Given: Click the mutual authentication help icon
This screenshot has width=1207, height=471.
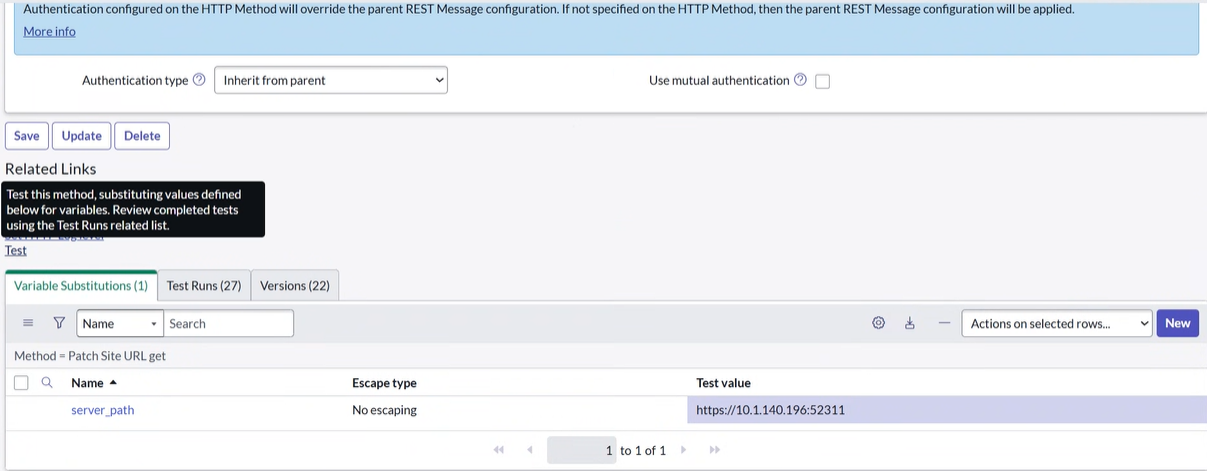Looking at the screenshot, I should pyautogui.click(x=800, y=80).
